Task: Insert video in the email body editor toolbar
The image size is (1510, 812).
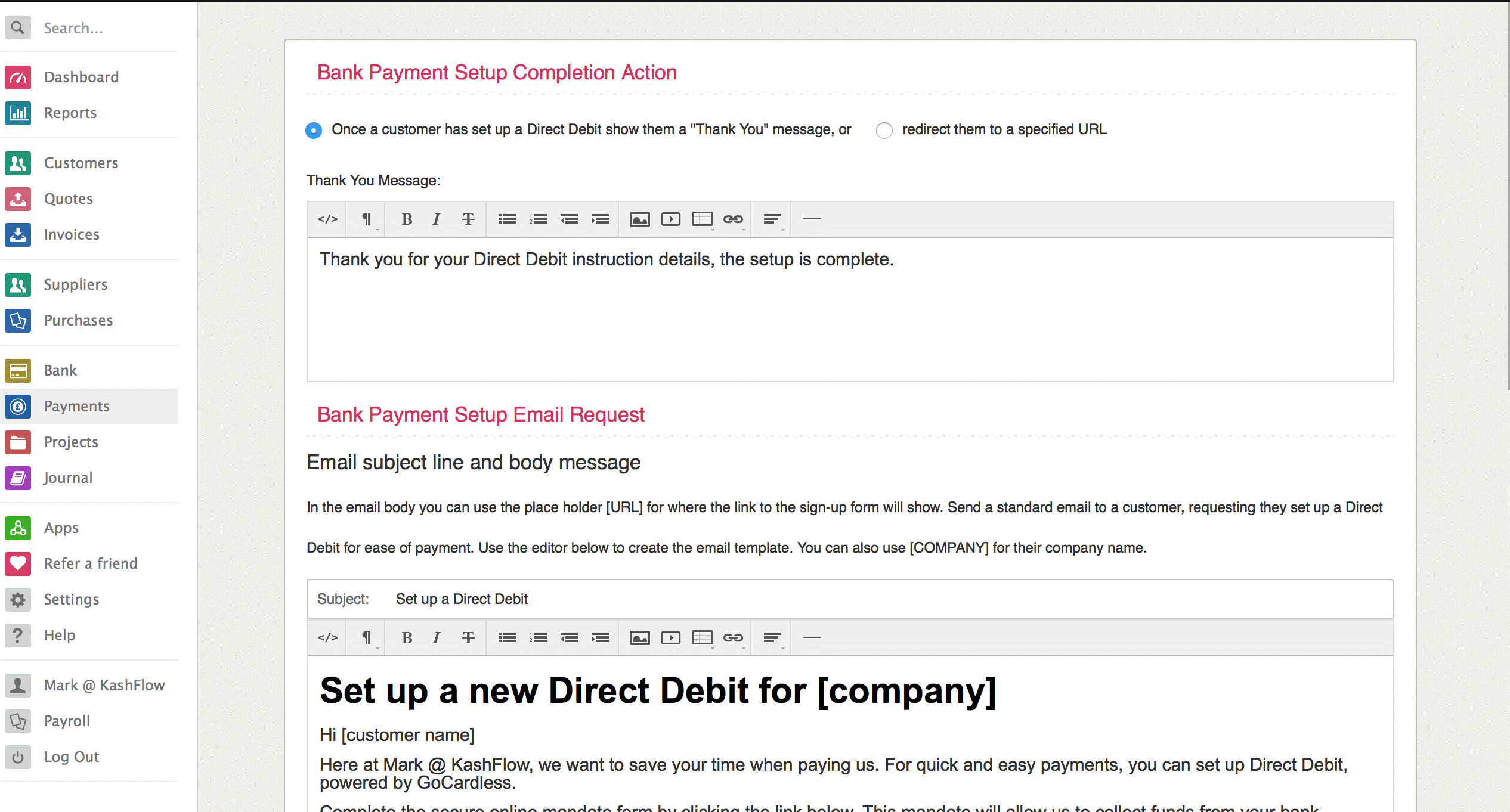Action: coord(670,638)
